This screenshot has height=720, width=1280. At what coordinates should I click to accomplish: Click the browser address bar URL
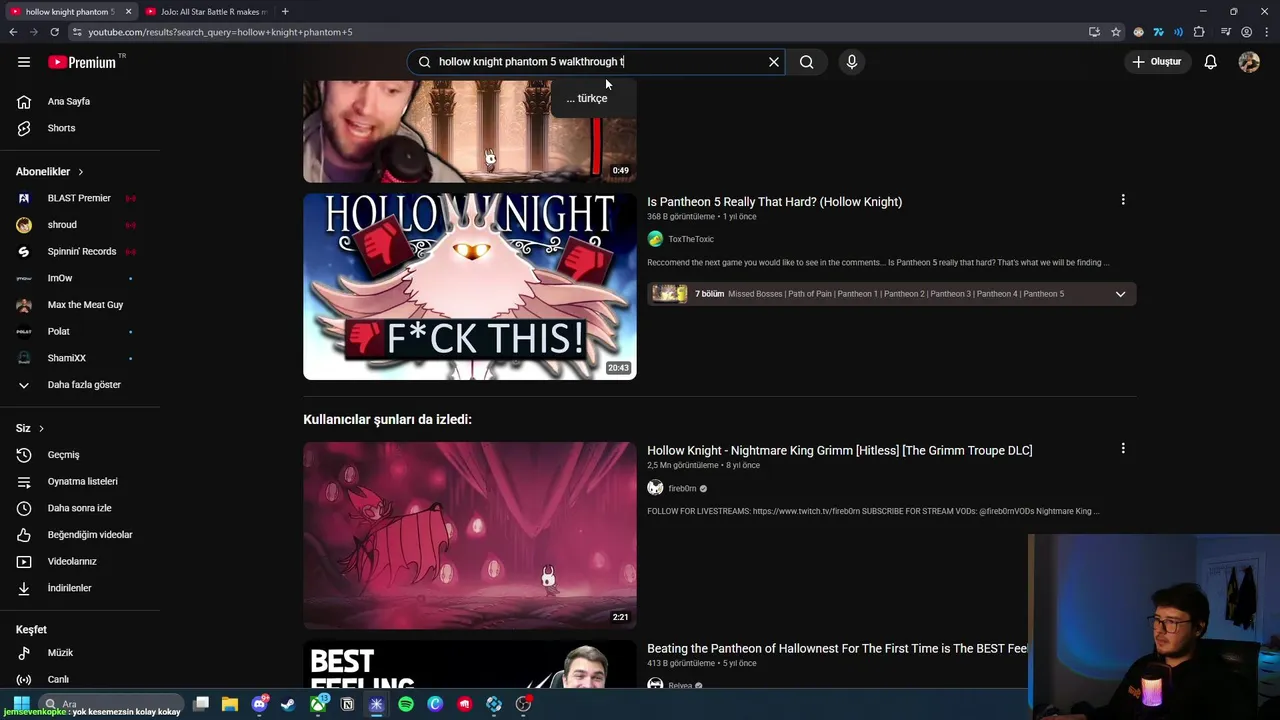click(220, 32)
